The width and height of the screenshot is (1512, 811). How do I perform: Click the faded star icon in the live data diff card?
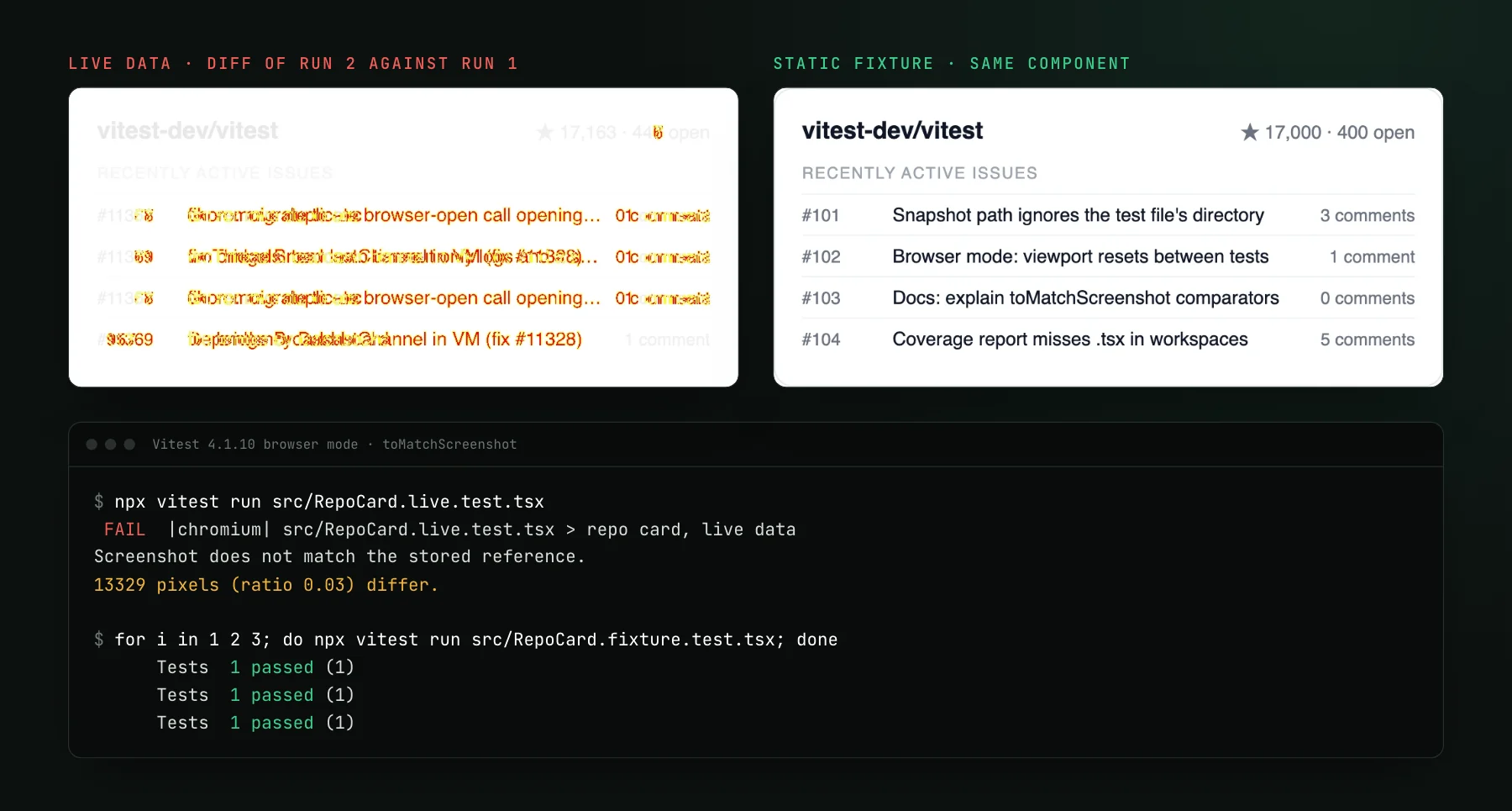(545, 132)
